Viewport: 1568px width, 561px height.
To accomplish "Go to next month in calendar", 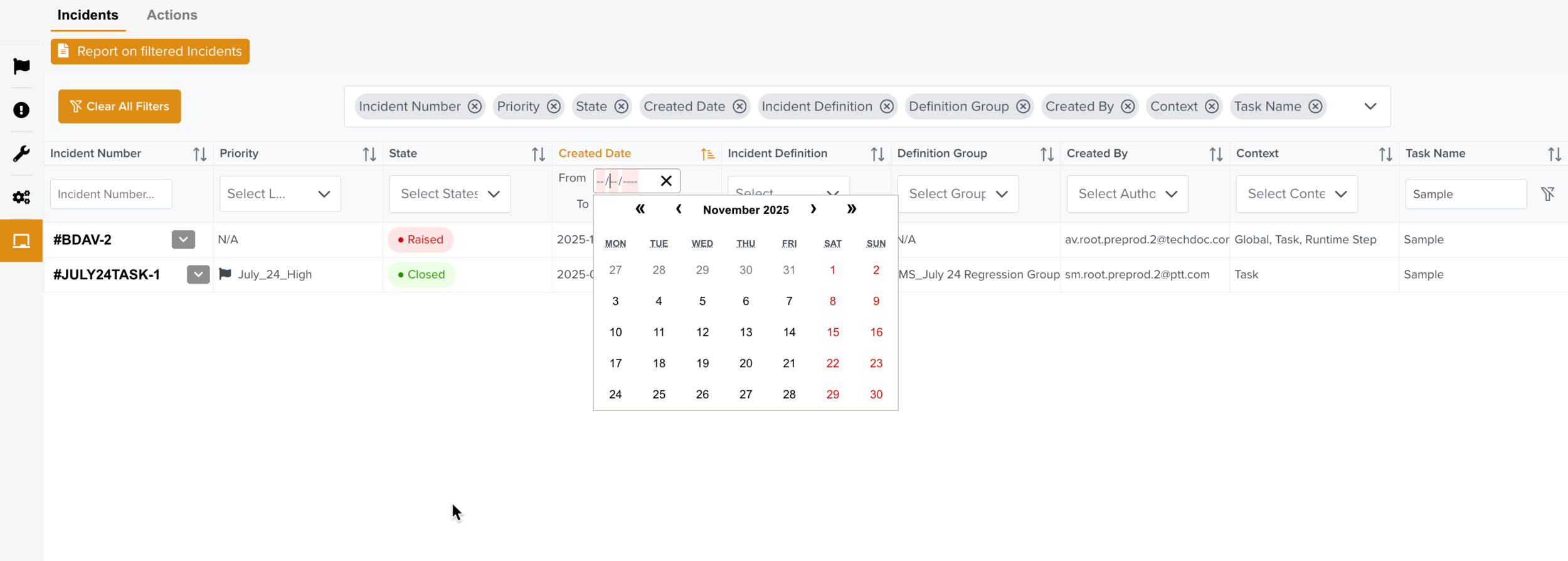I will coord(813,209).
